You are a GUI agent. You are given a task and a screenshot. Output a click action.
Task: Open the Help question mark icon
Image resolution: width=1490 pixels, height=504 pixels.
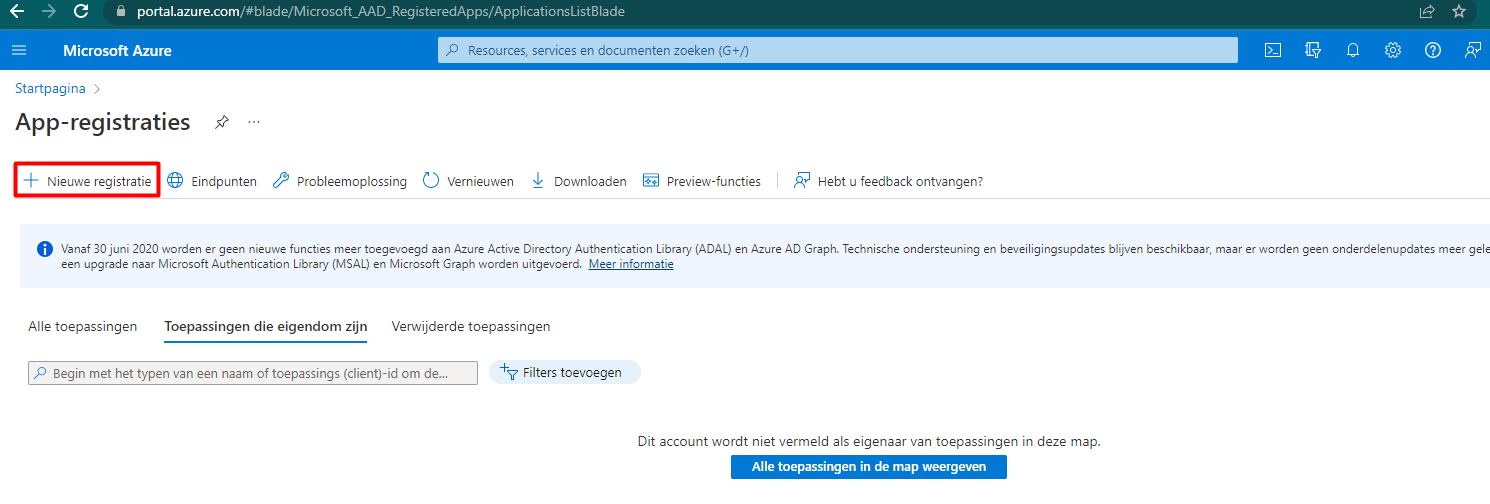(x=1433, y=50)
